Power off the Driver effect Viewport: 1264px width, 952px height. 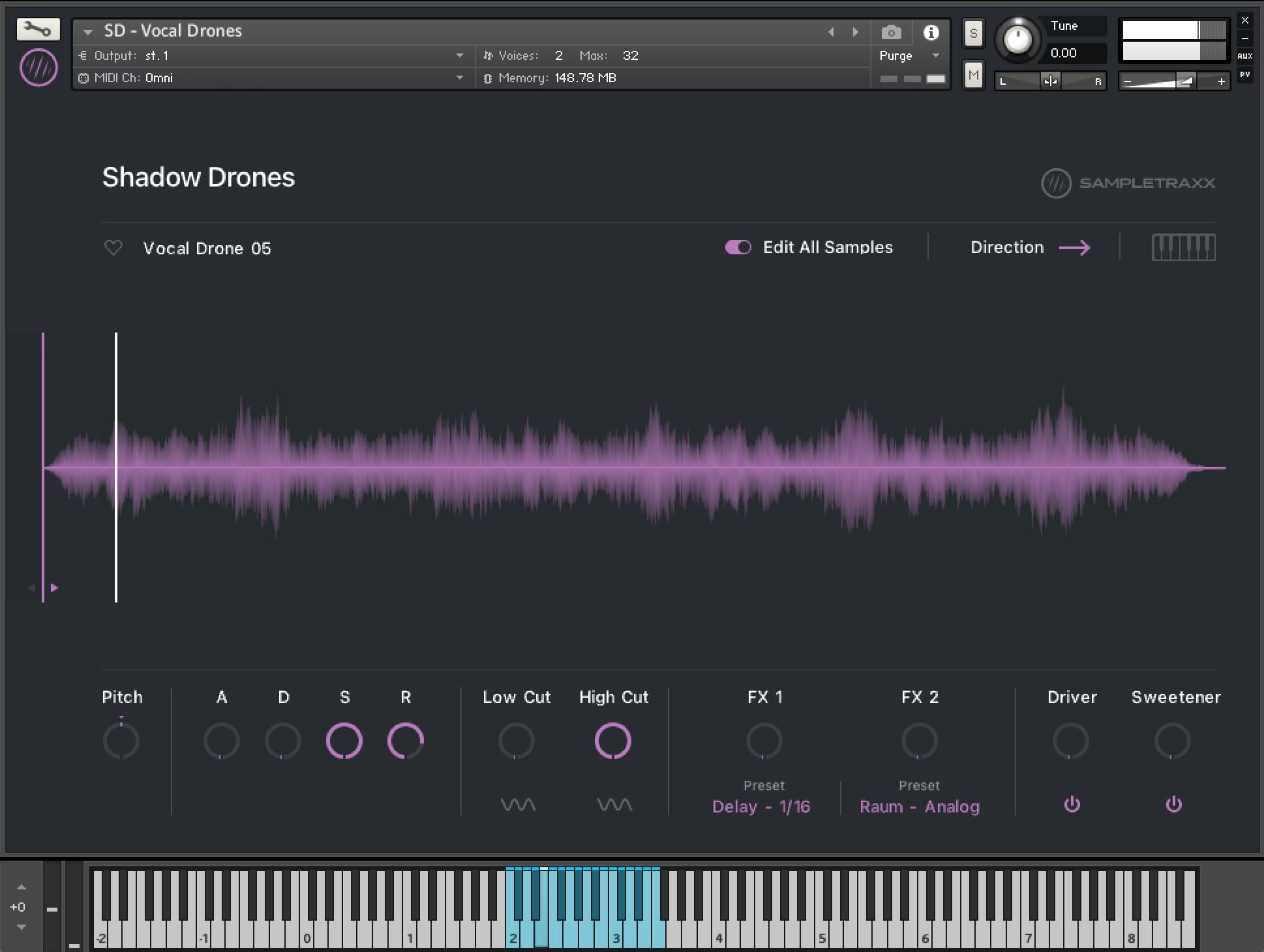(x=1072, y=804)
